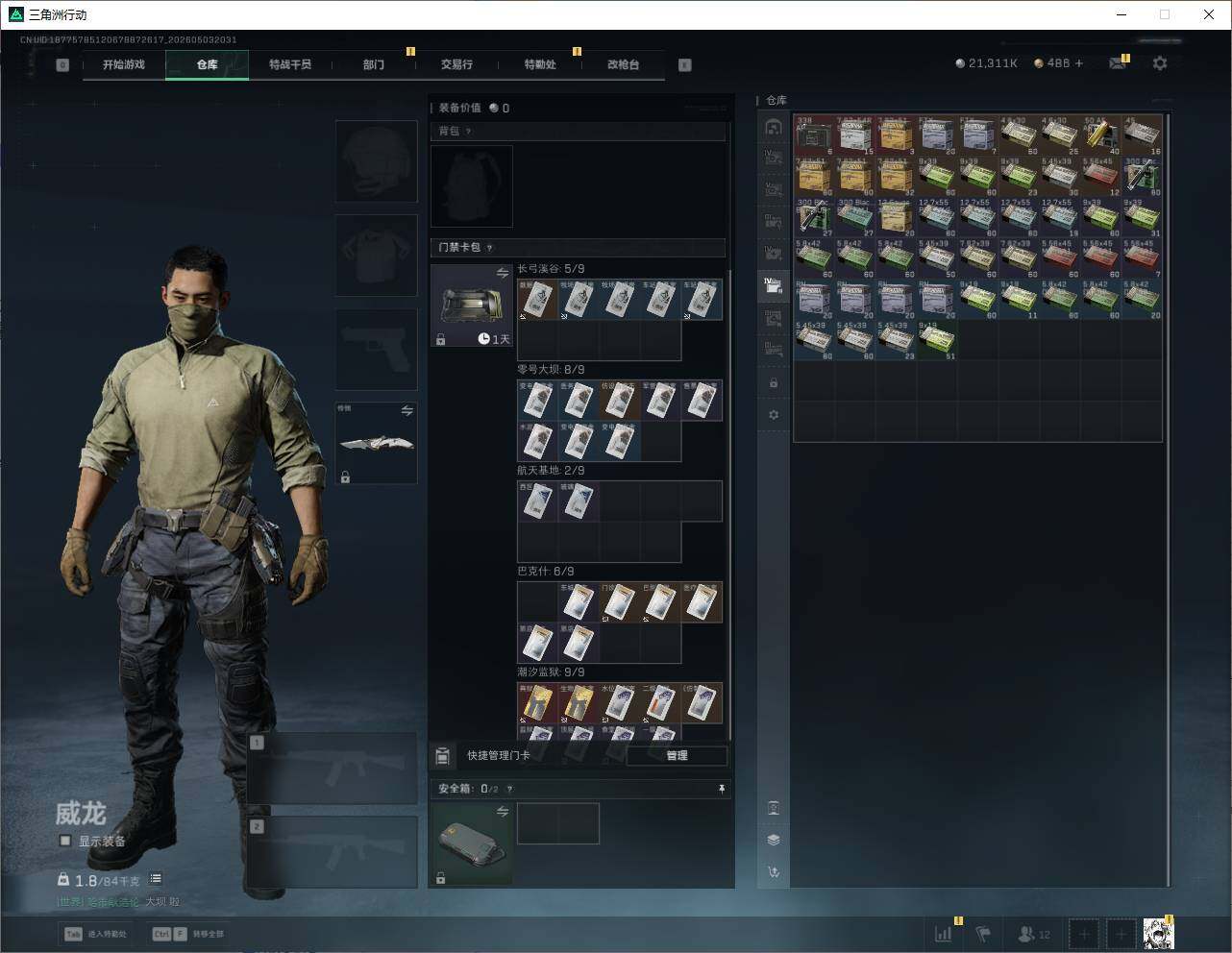
Task: Click the melee knife equipment slot
Action: click(376, 443)
